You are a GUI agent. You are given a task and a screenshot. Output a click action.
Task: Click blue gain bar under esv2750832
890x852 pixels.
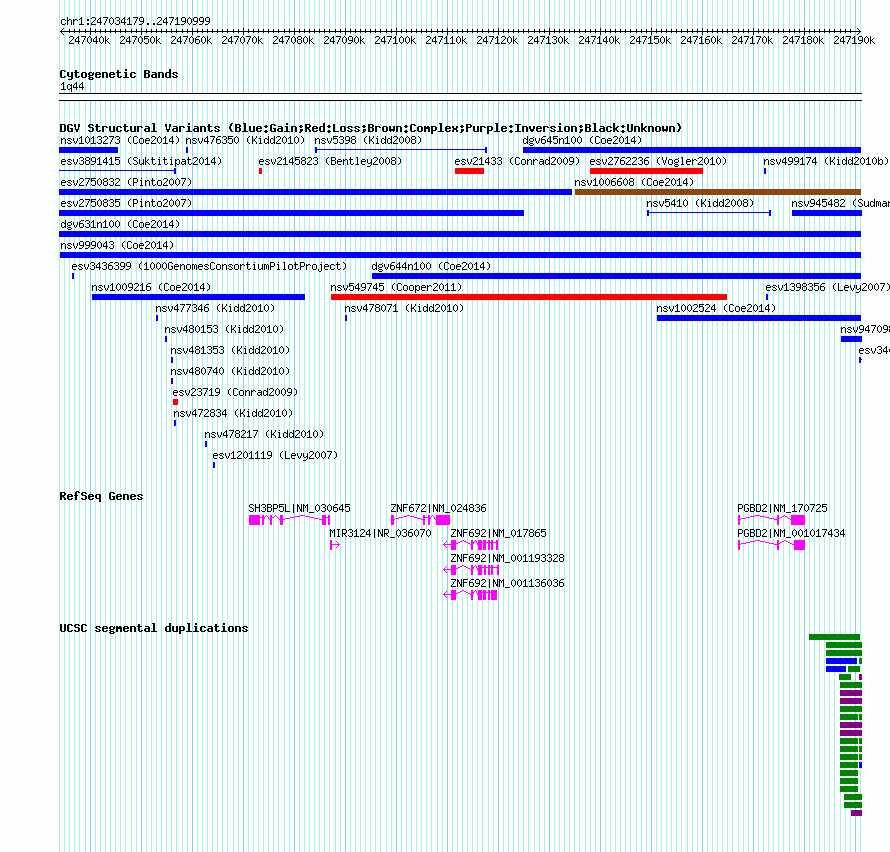316,192
